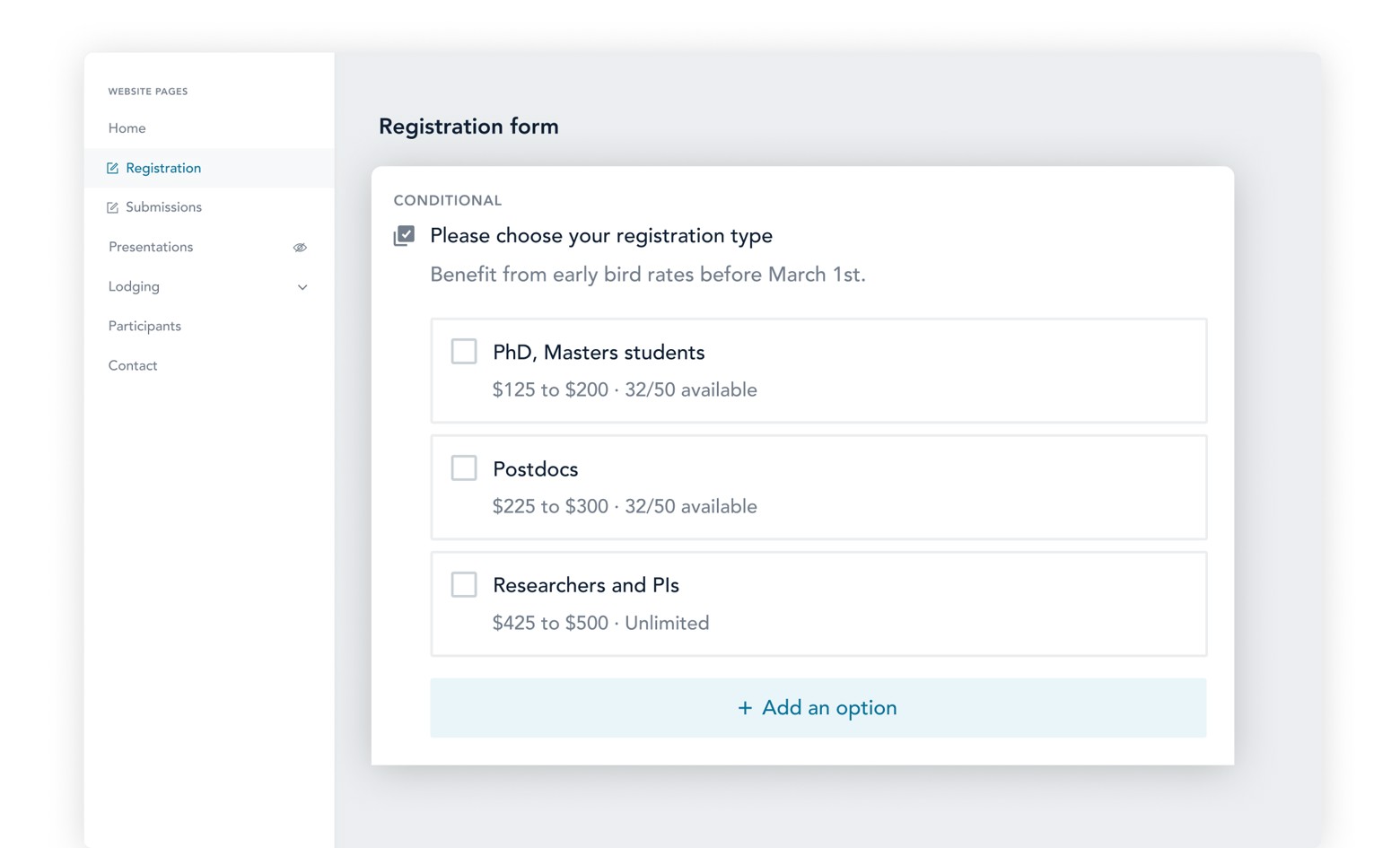Open the Lodging menu item

135,287
